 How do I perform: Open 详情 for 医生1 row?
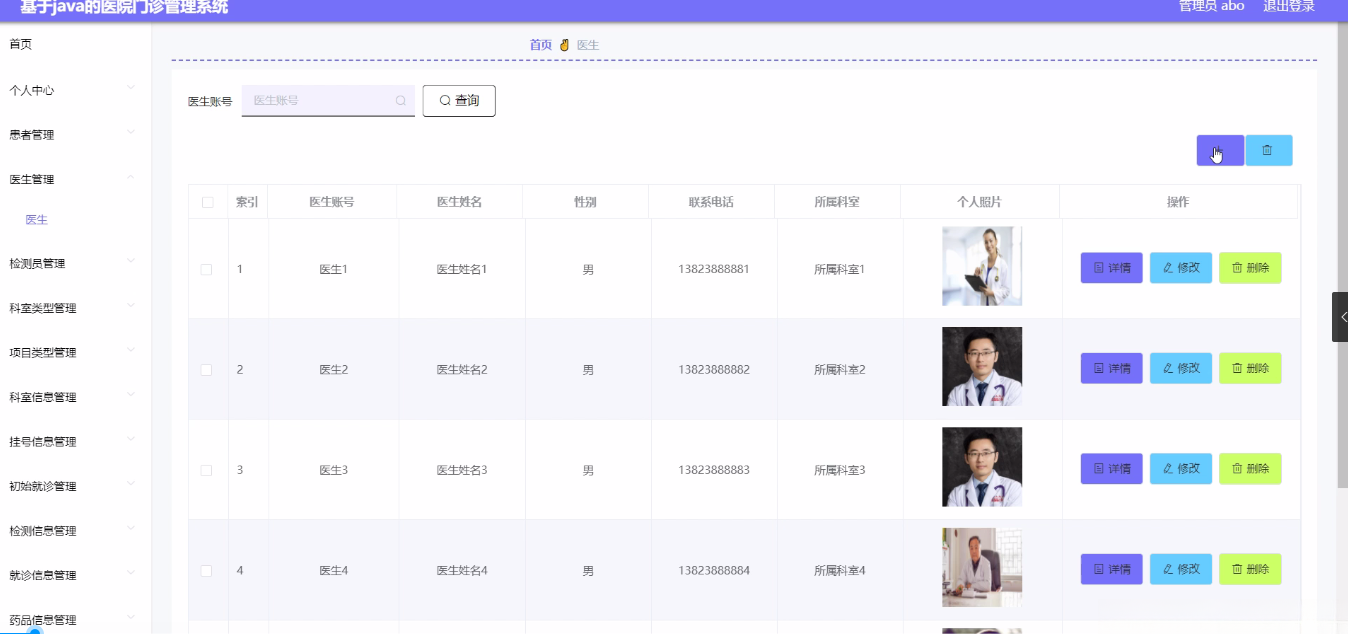click(x=1111, y=268)
